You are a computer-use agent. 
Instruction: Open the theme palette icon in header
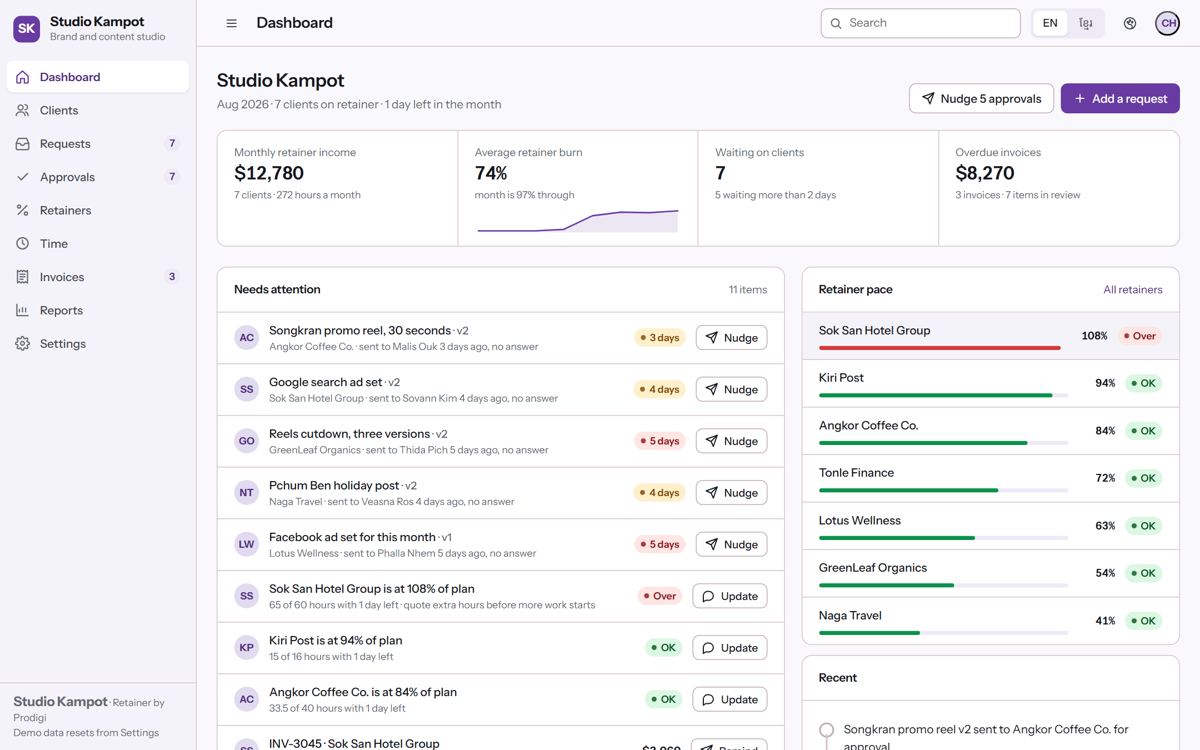click(1130, 23)
